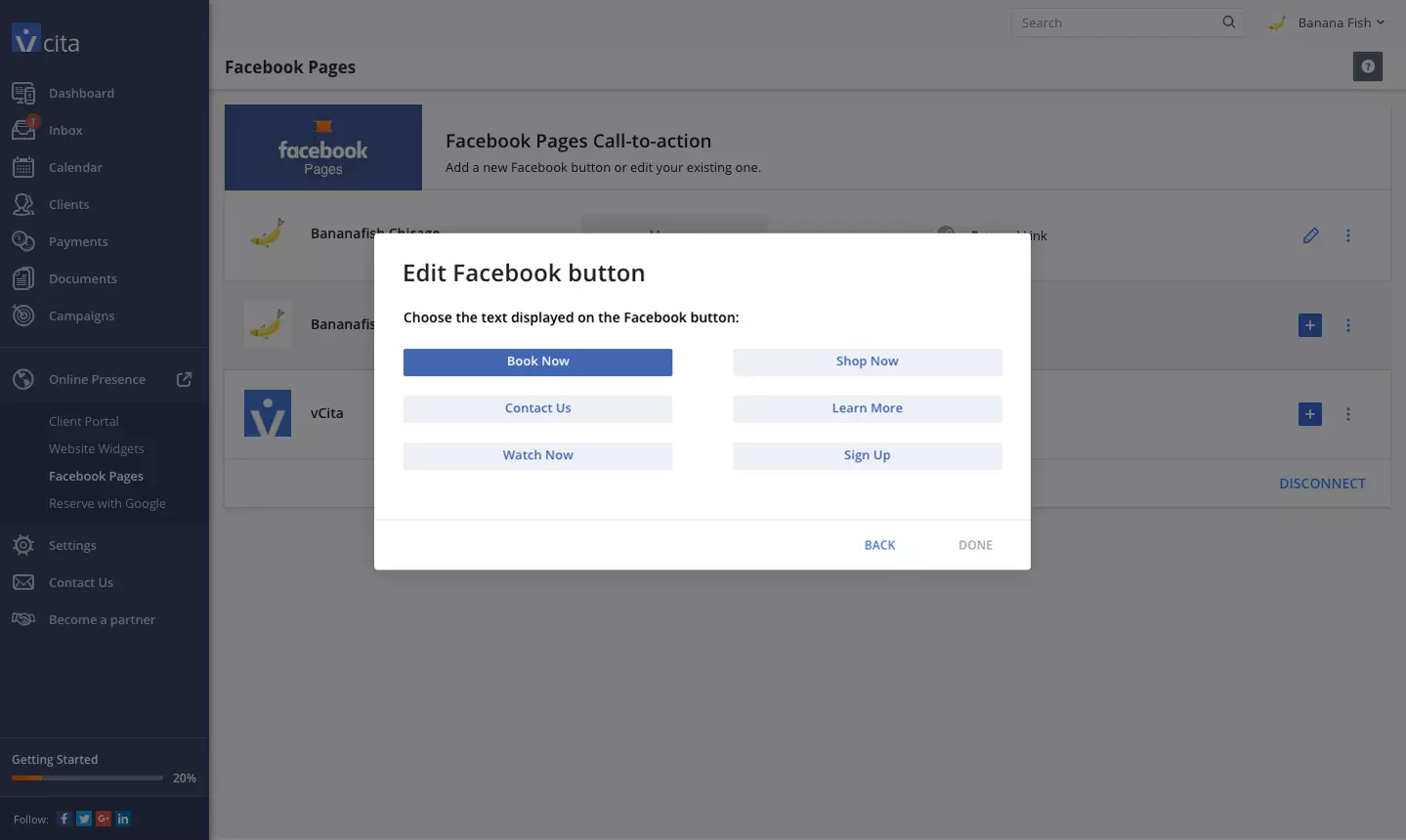Open more options for Bananafish Chicago row
This screenshot has height=840, width=1406.
[x=1348, y=235]
